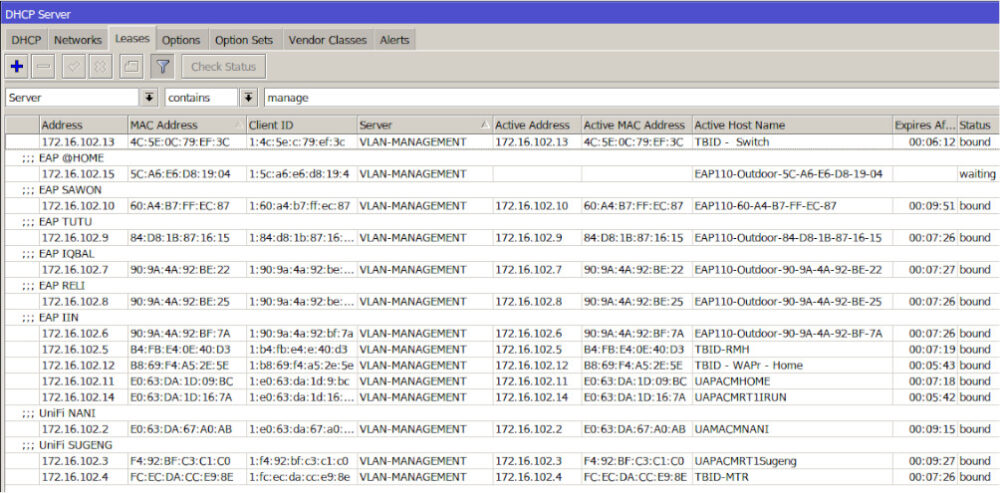
Task: Click active MAC 90:9A:4A:92:BF:7A
Action: click(x=633, y=334)
